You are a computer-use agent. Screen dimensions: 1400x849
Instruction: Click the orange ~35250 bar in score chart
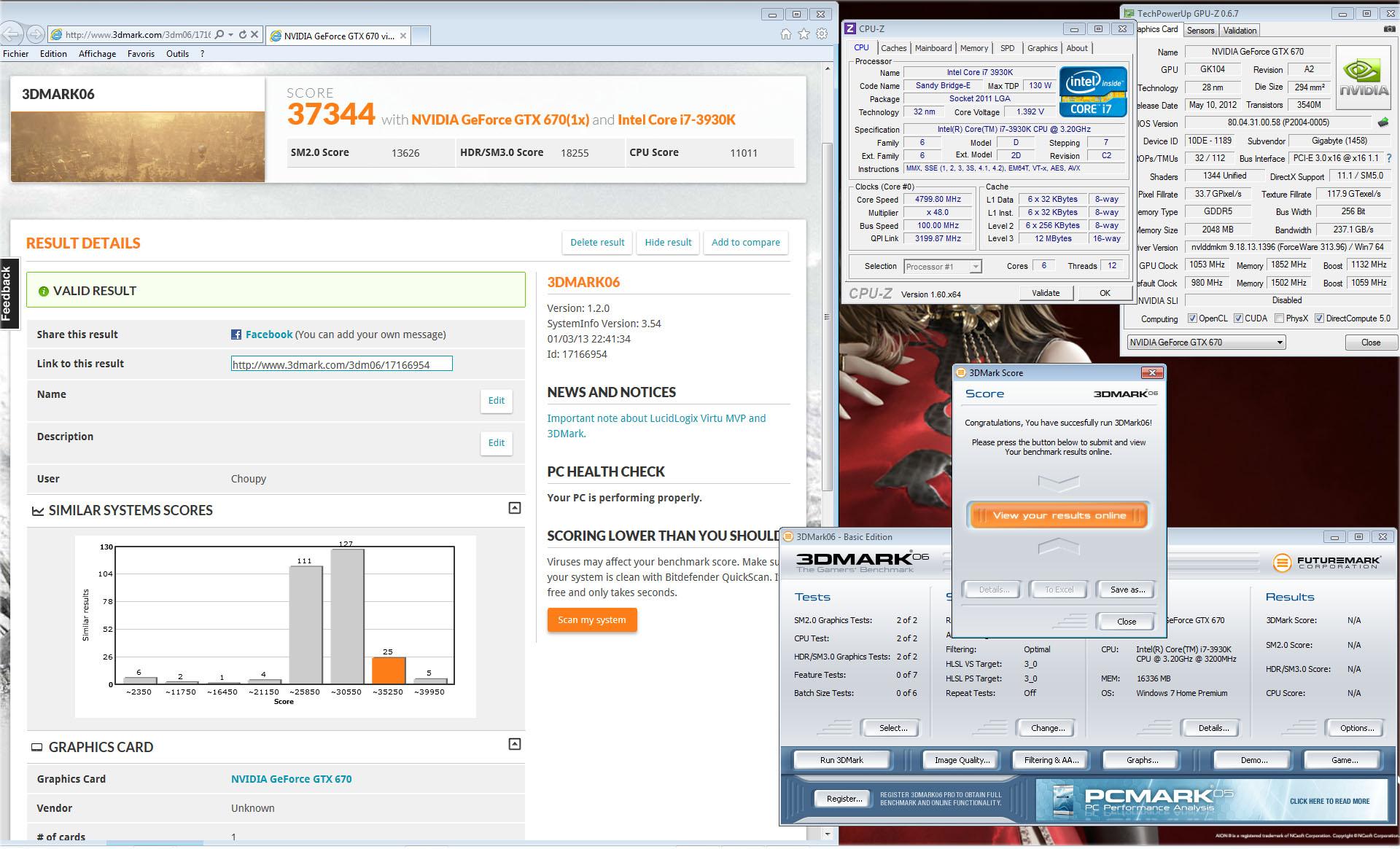click(x=388, y=670)
